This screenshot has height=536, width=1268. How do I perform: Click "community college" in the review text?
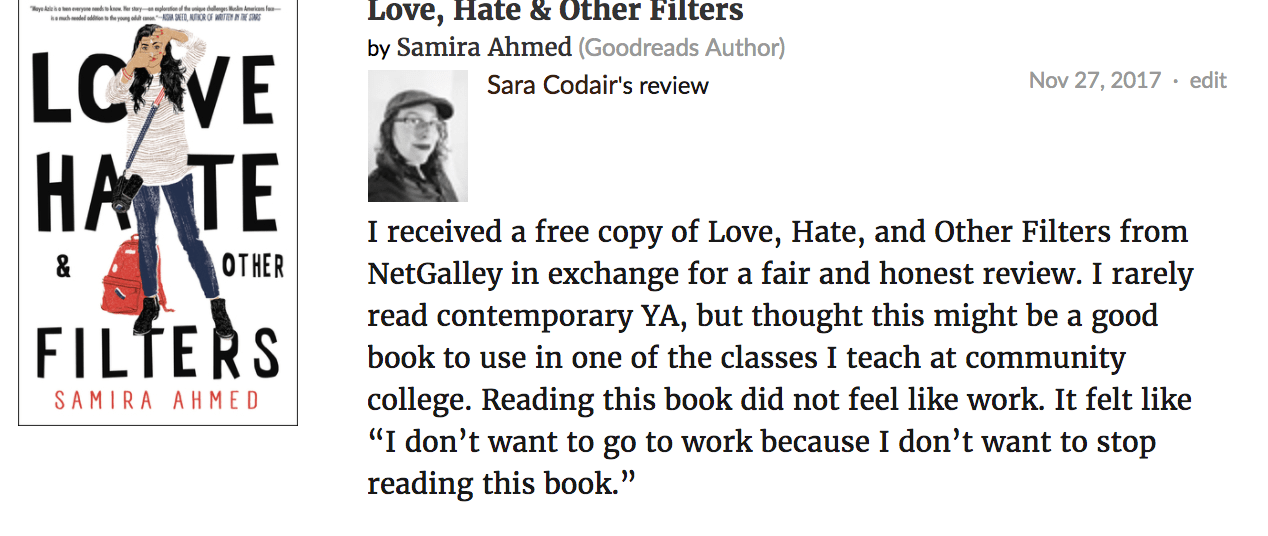point(1045,358)
